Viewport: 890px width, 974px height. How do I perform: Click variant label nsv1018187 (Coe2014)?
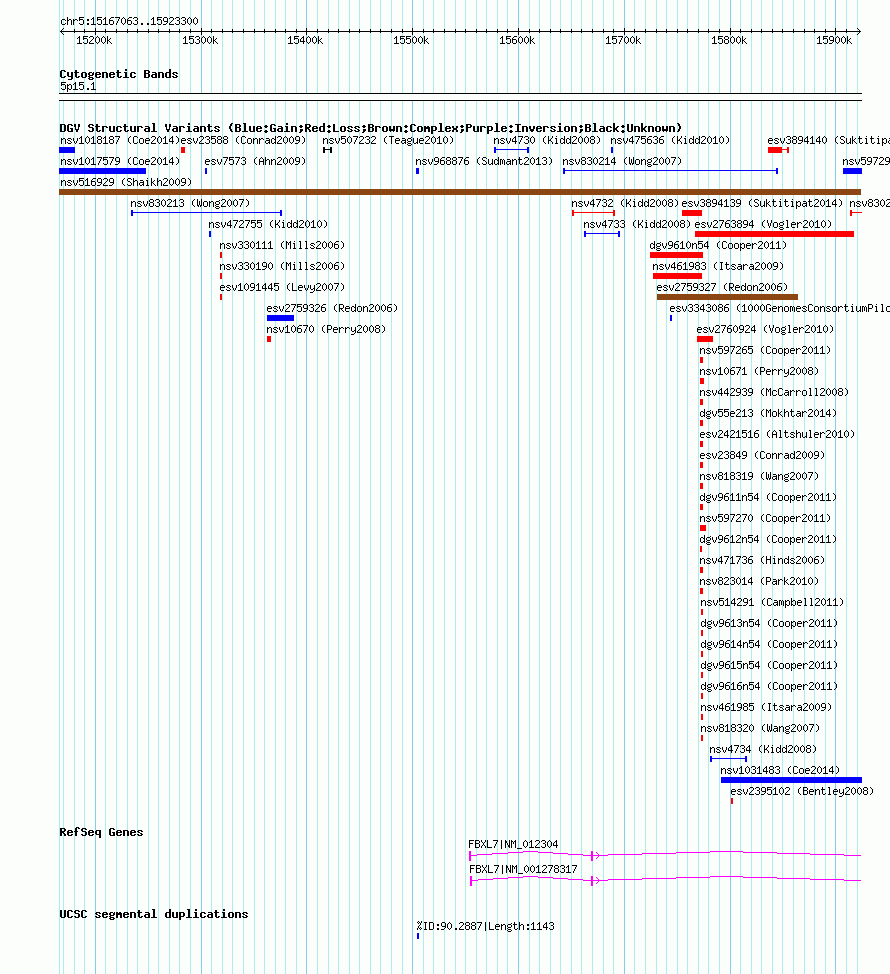[120, 140]
